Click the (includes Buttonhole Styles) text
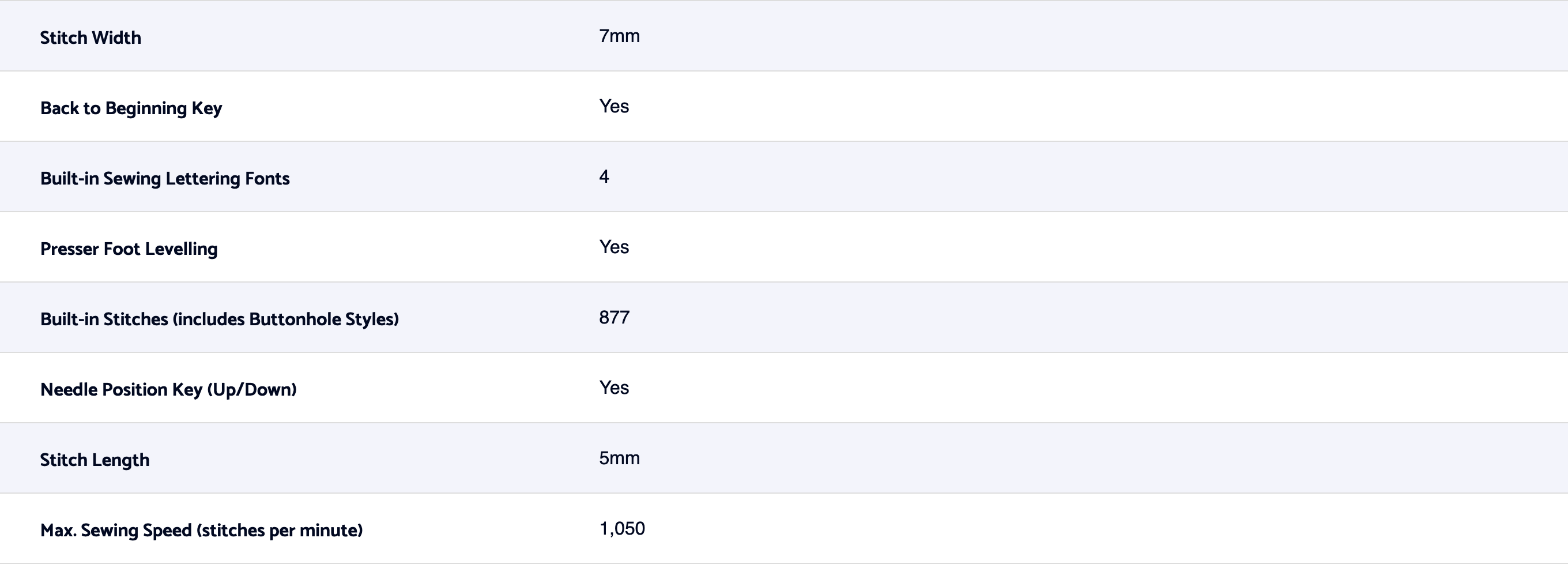This screenshot has width=1568, height=564. (x=285, y=319)
